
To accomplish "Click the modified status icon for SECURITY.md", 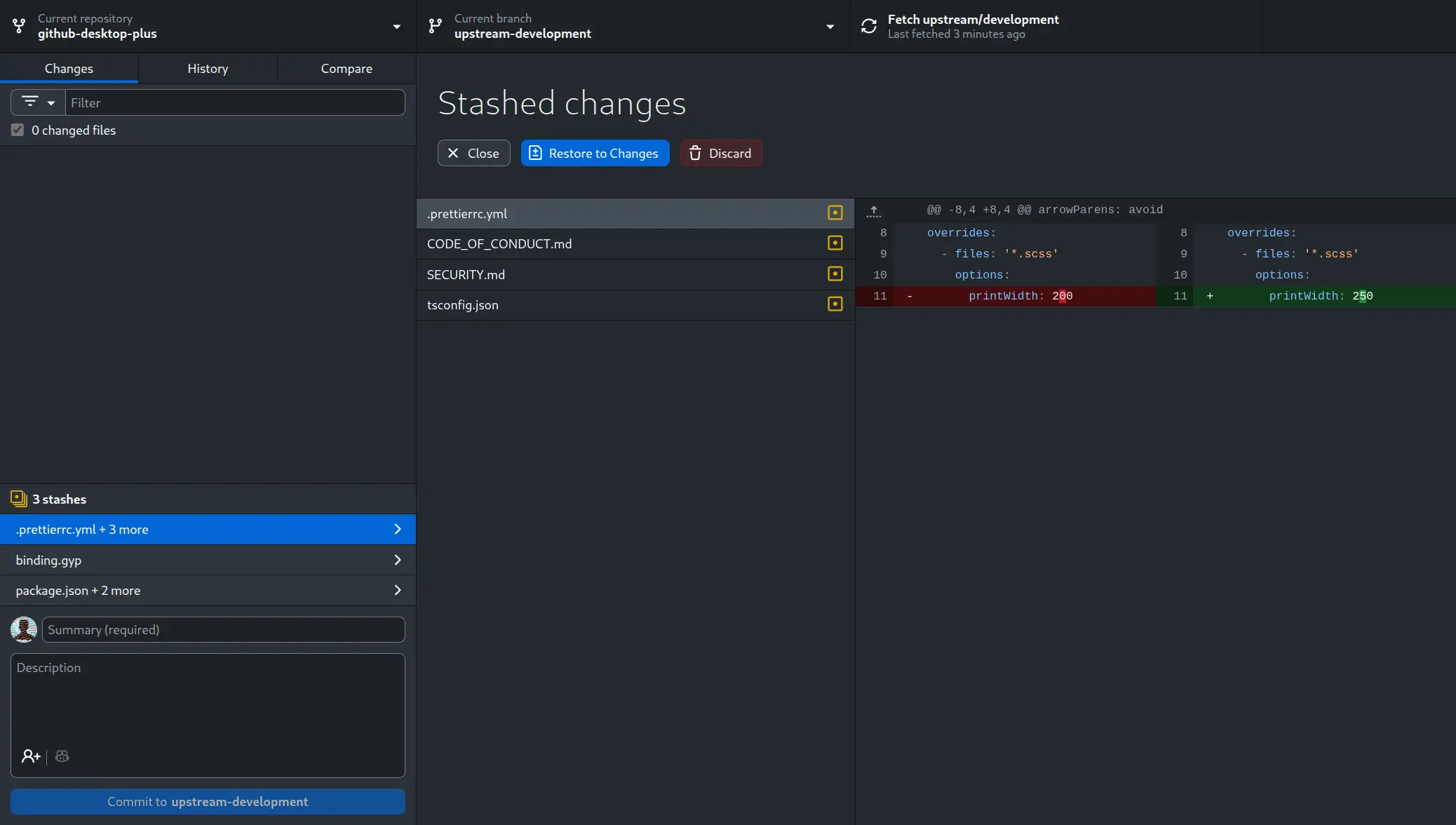I will [835, 274].
